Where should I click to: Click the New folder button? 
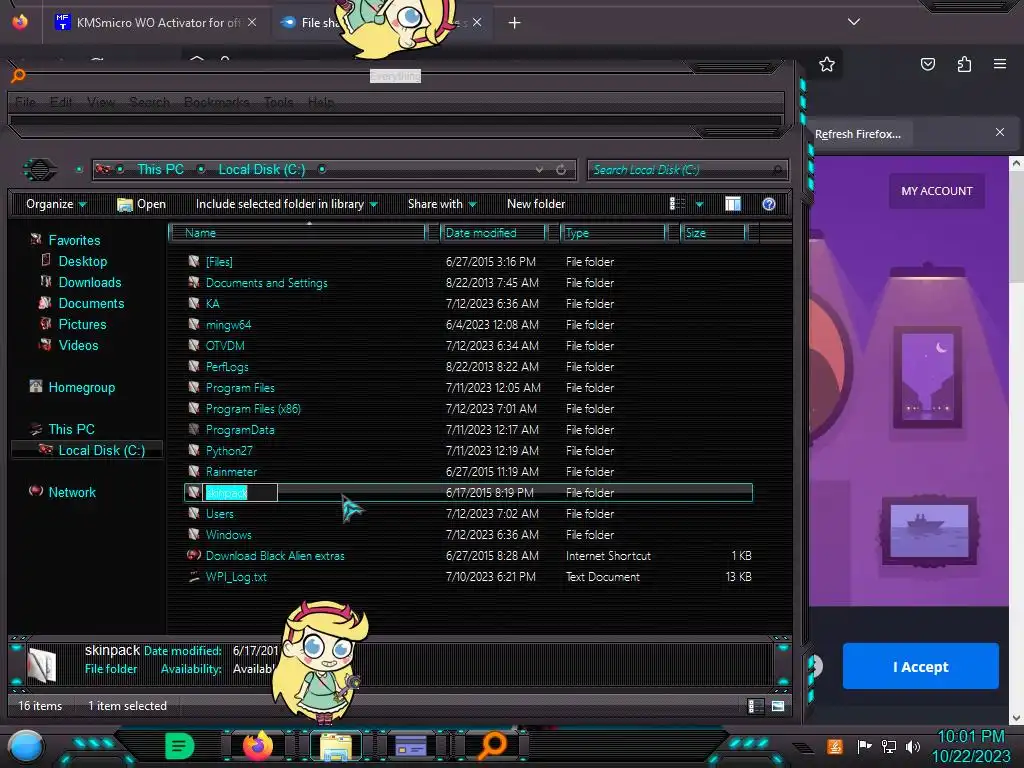pyautogui.click(x=536, y=204)
